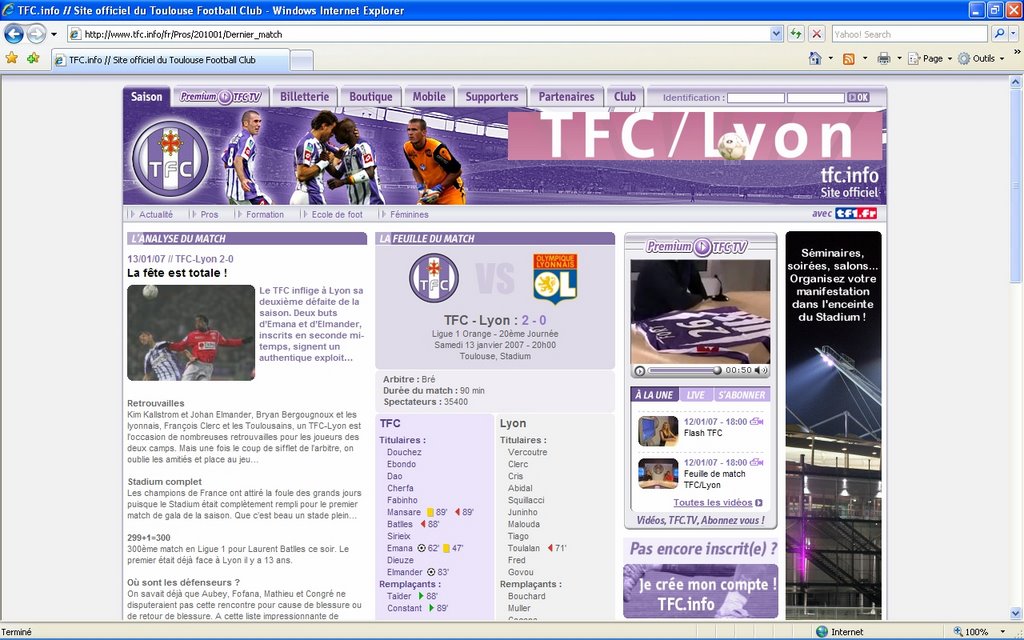Viewport: 1024px width, 640px height.
Task: Click the Je crée mon compte banner
Action: [x=700, y=591]
